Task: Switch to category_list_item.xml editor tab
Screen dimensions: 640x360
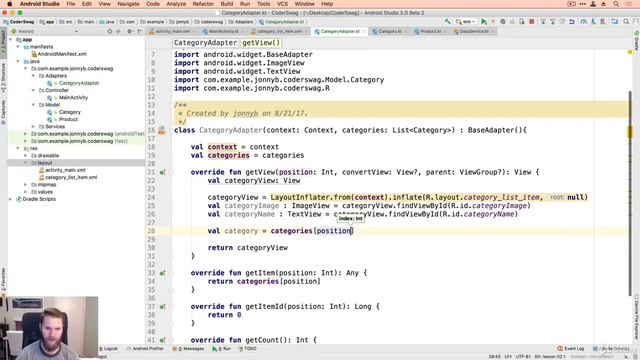Action: pos(279,31)
